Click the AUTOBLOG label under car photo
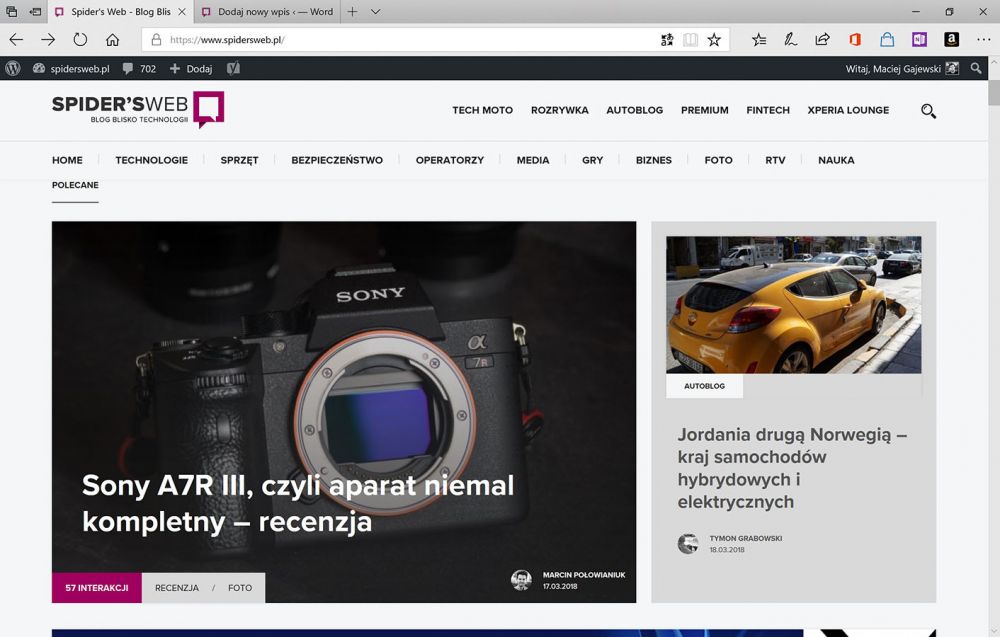The height and width of the screenshot is (637, 1000). pos(704,386)
